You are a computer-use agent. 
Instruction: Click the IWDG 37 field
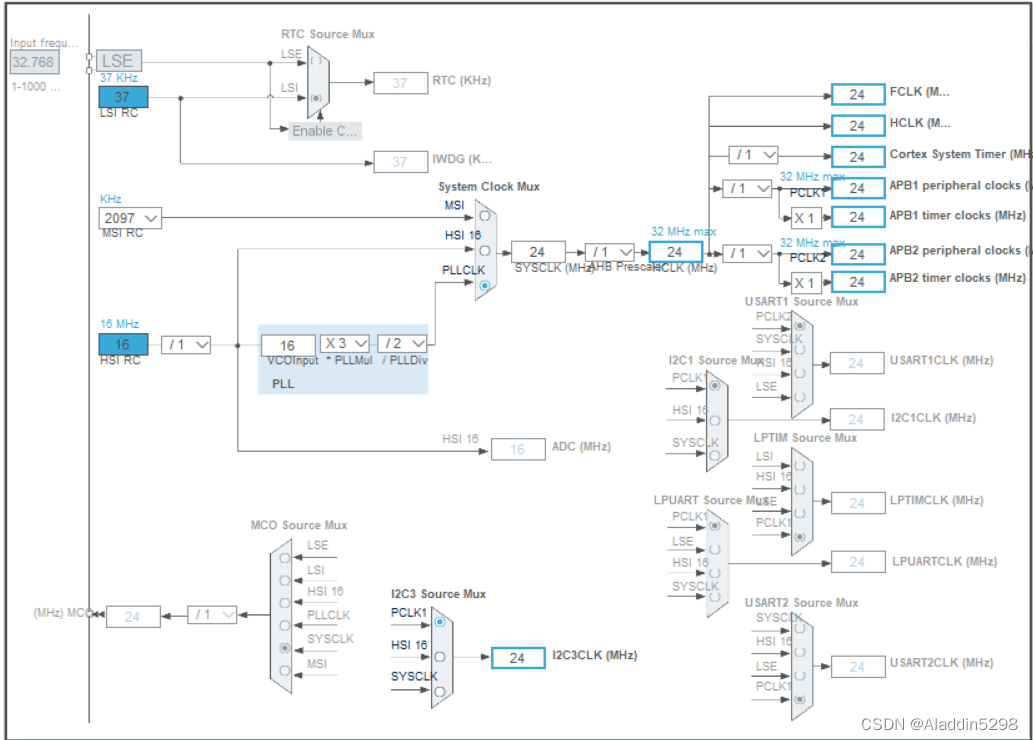[401, 161]
